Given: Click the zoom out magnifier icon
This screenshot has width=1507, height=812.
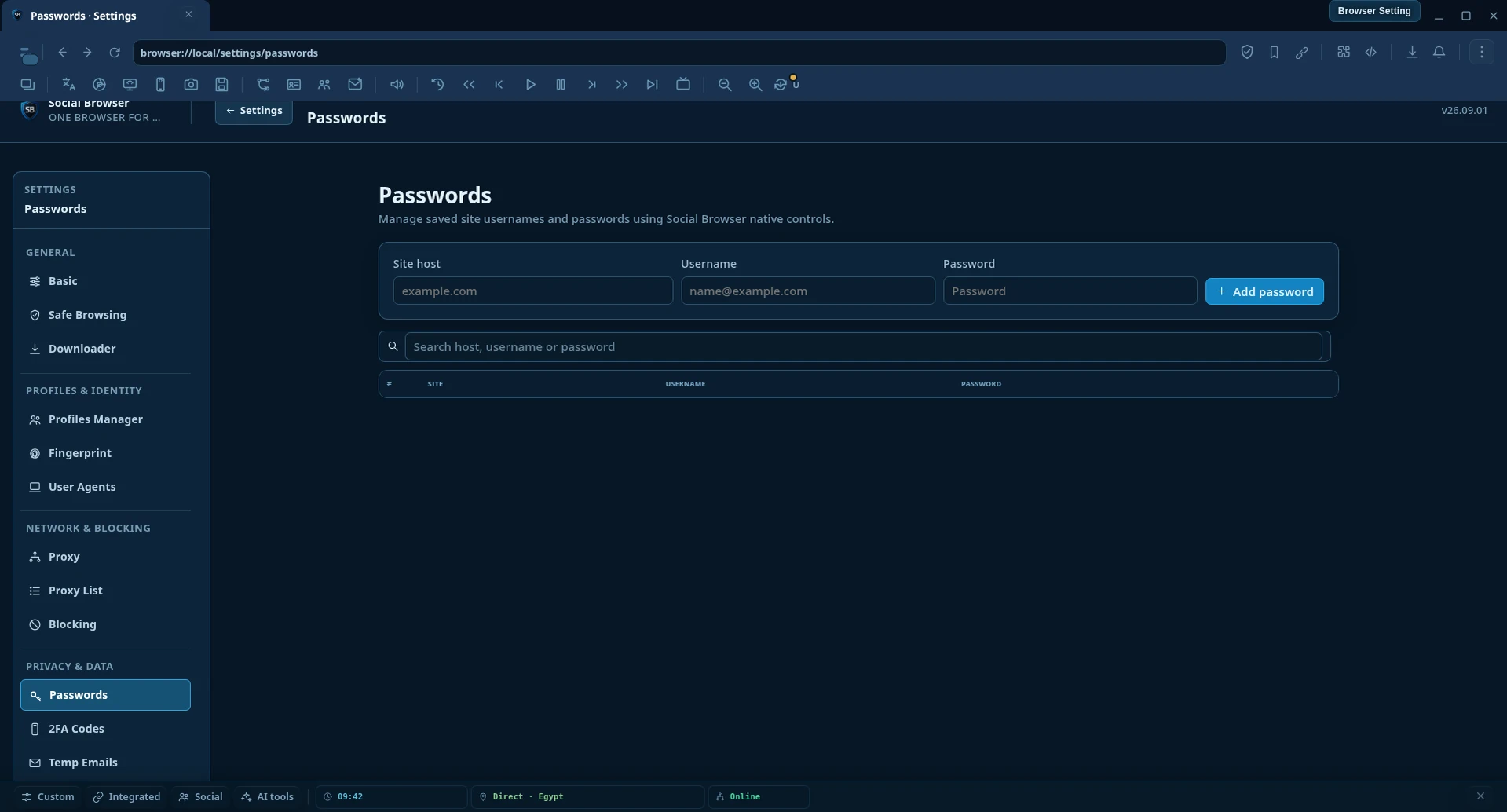Looking at the screenshot, I should tap(725, 84).
